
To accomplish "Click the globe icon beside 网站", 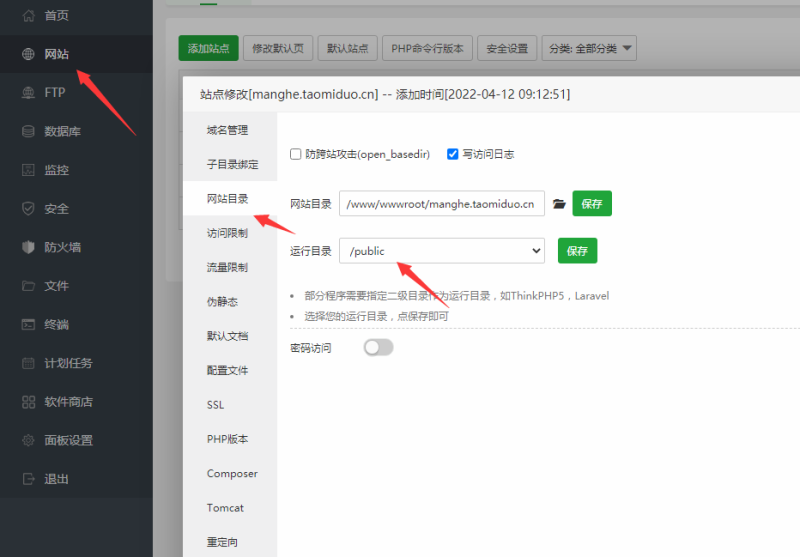I will pos(29,54).
